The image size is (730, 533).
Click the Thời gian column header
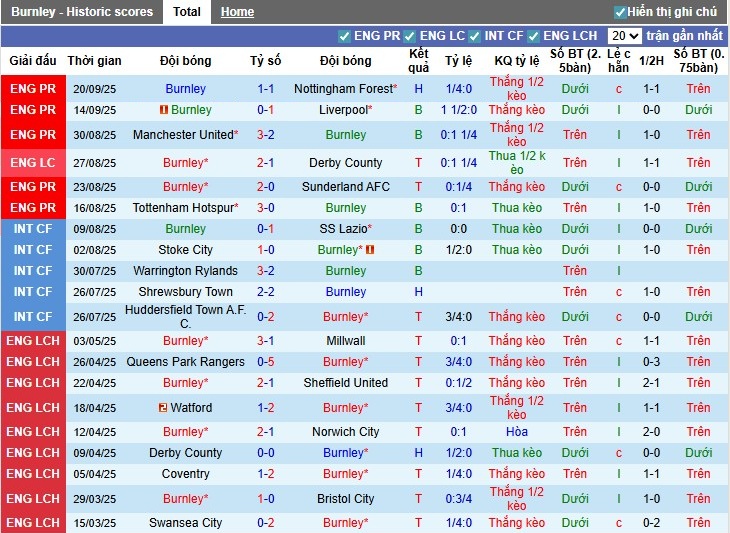[95, 61]
